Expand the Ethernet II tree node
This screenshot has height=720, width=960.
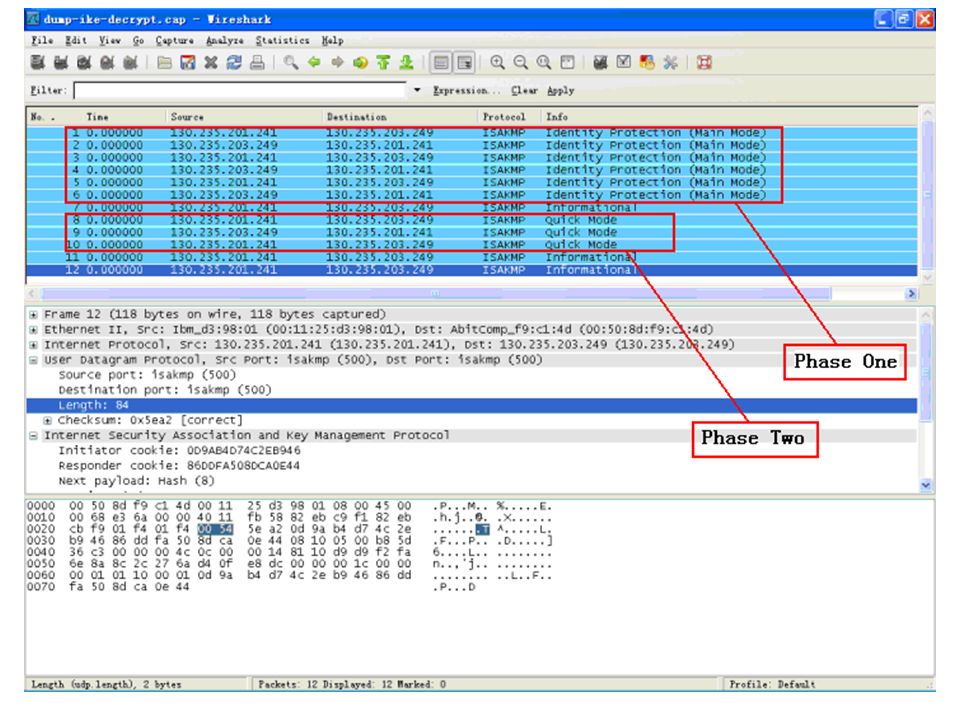tap(34, 330)
